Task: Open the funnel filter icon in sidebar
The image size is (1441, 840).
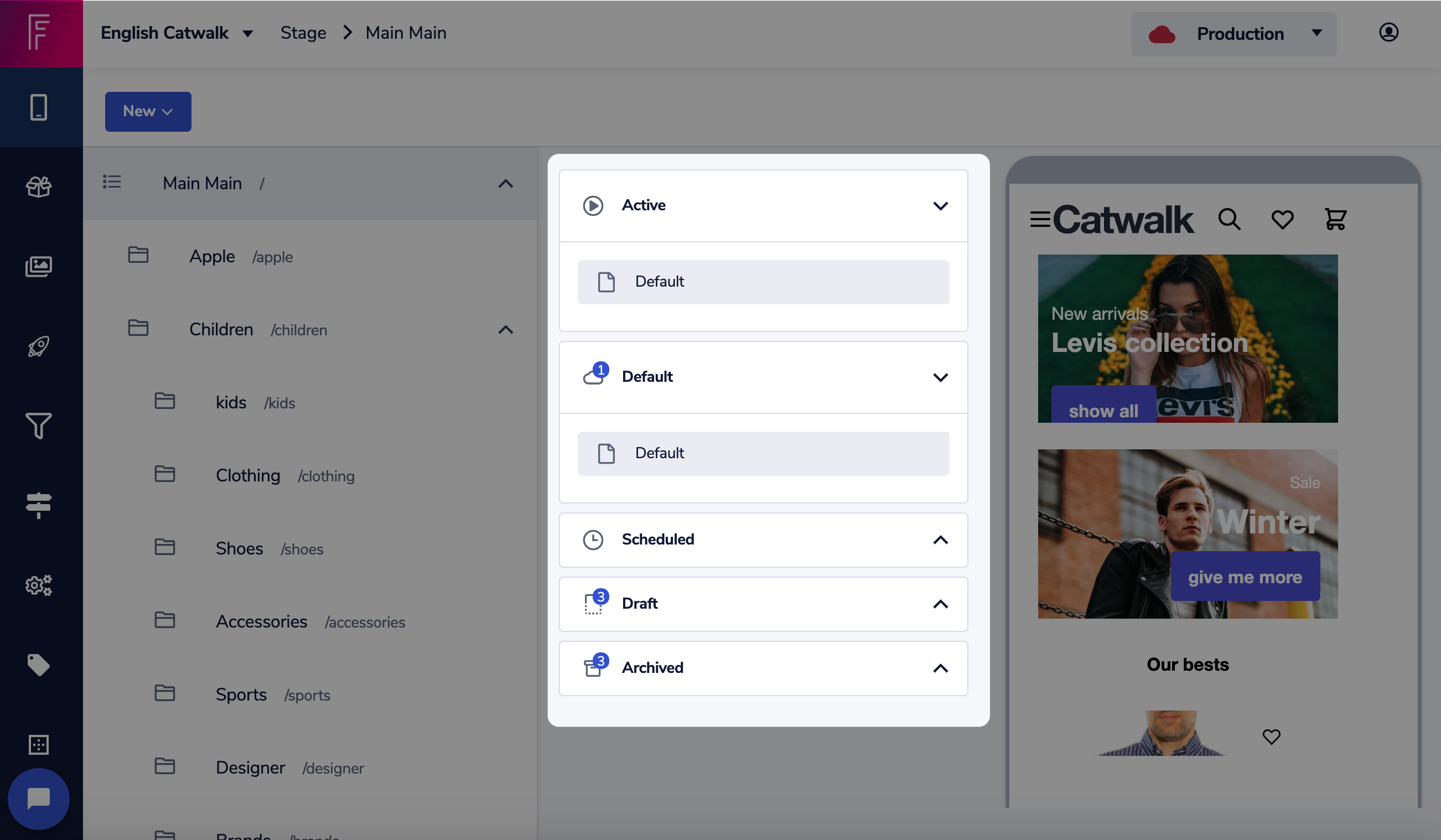Action: tap(38, 426)
